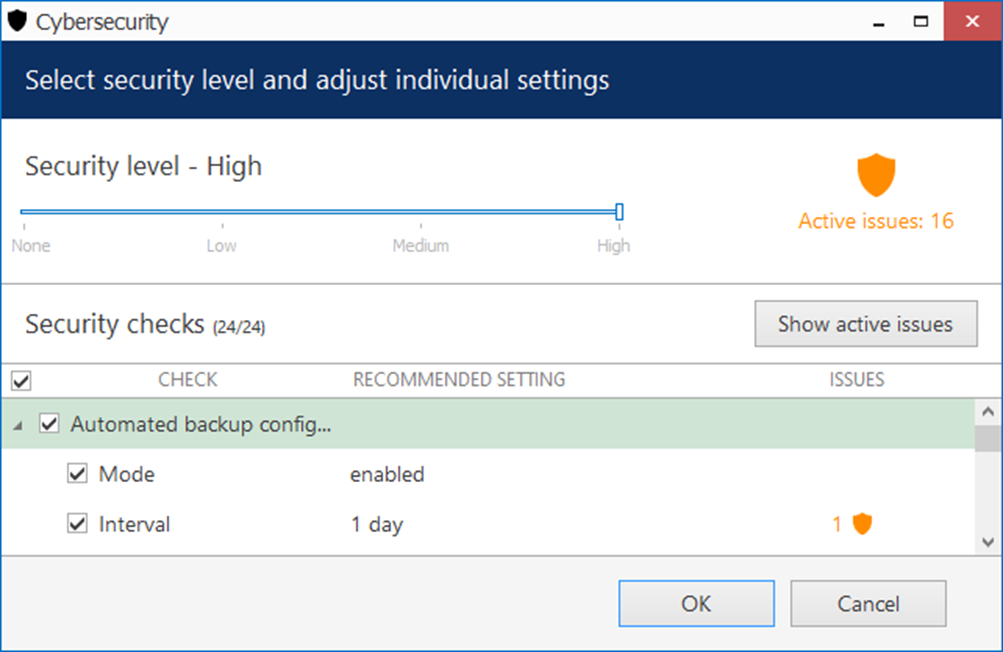Click the orange shield active issues icon

point(876,175)
